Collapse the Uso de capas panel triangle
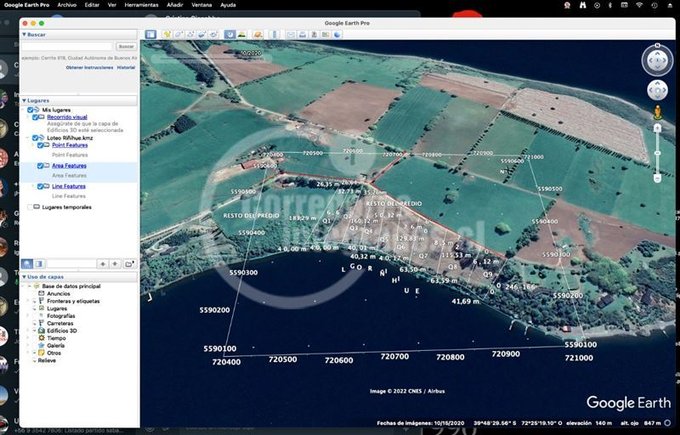Viewport: 680px width, 435px height. tap(24, 277)
